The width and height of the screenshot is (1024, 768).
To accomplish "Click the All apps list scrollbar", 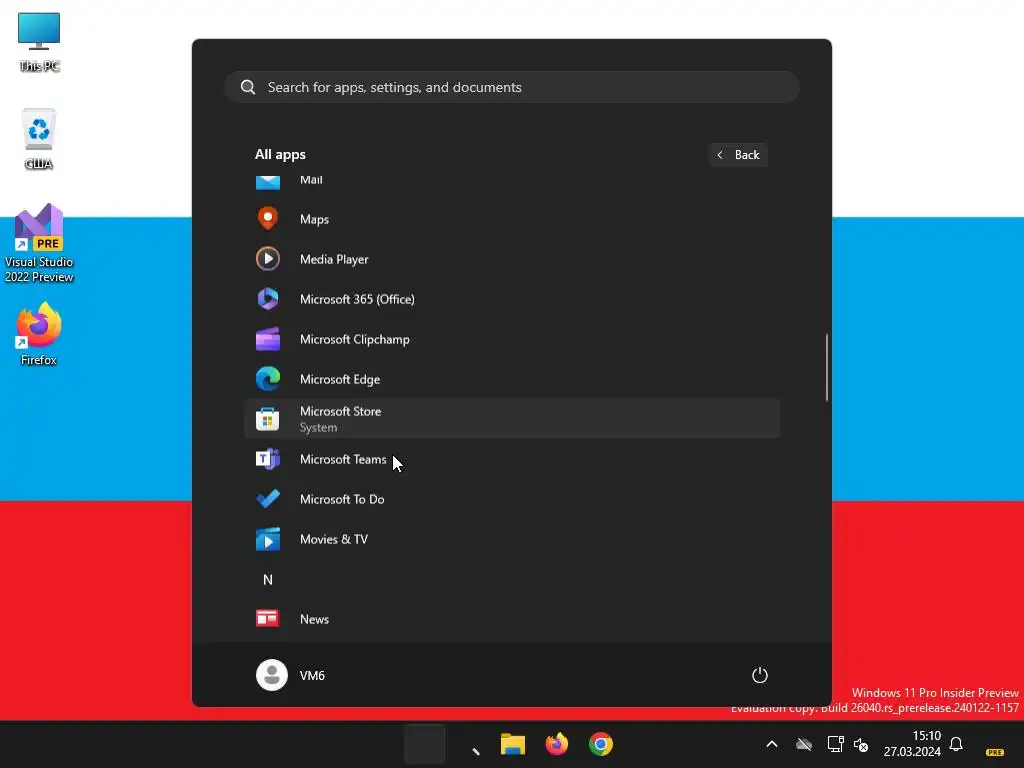I will click(827, 367).
